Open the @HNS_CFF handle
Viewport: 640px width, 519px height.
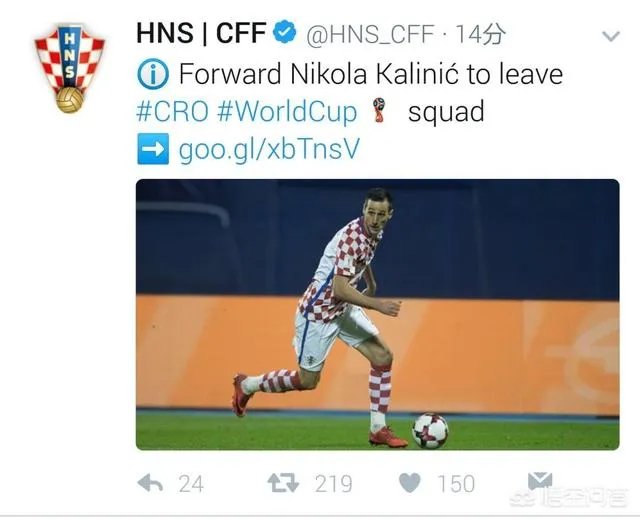coord(370,34)
